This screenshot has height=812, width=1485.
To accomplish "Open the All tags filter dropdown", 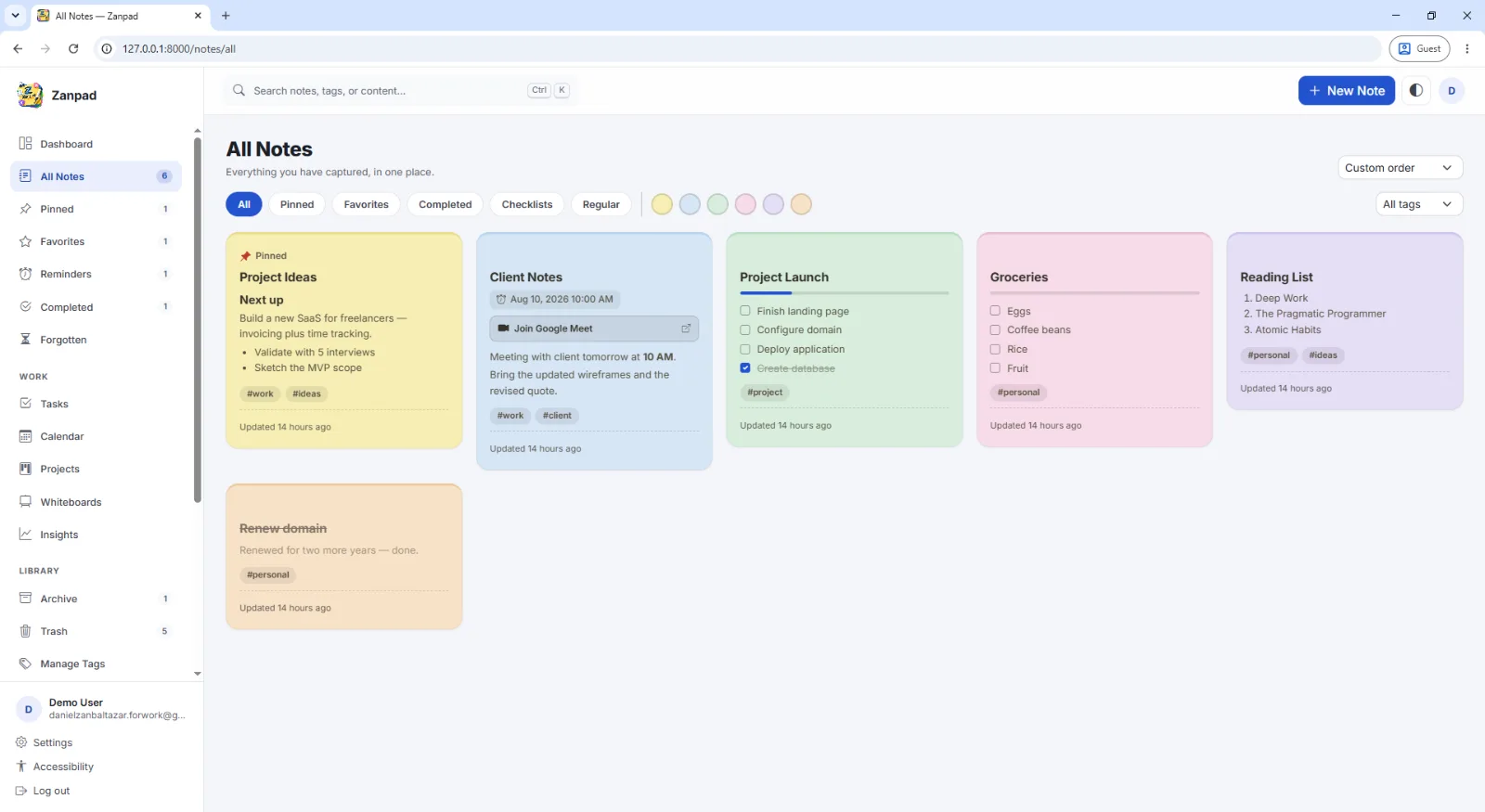I will pos(1418,204).
